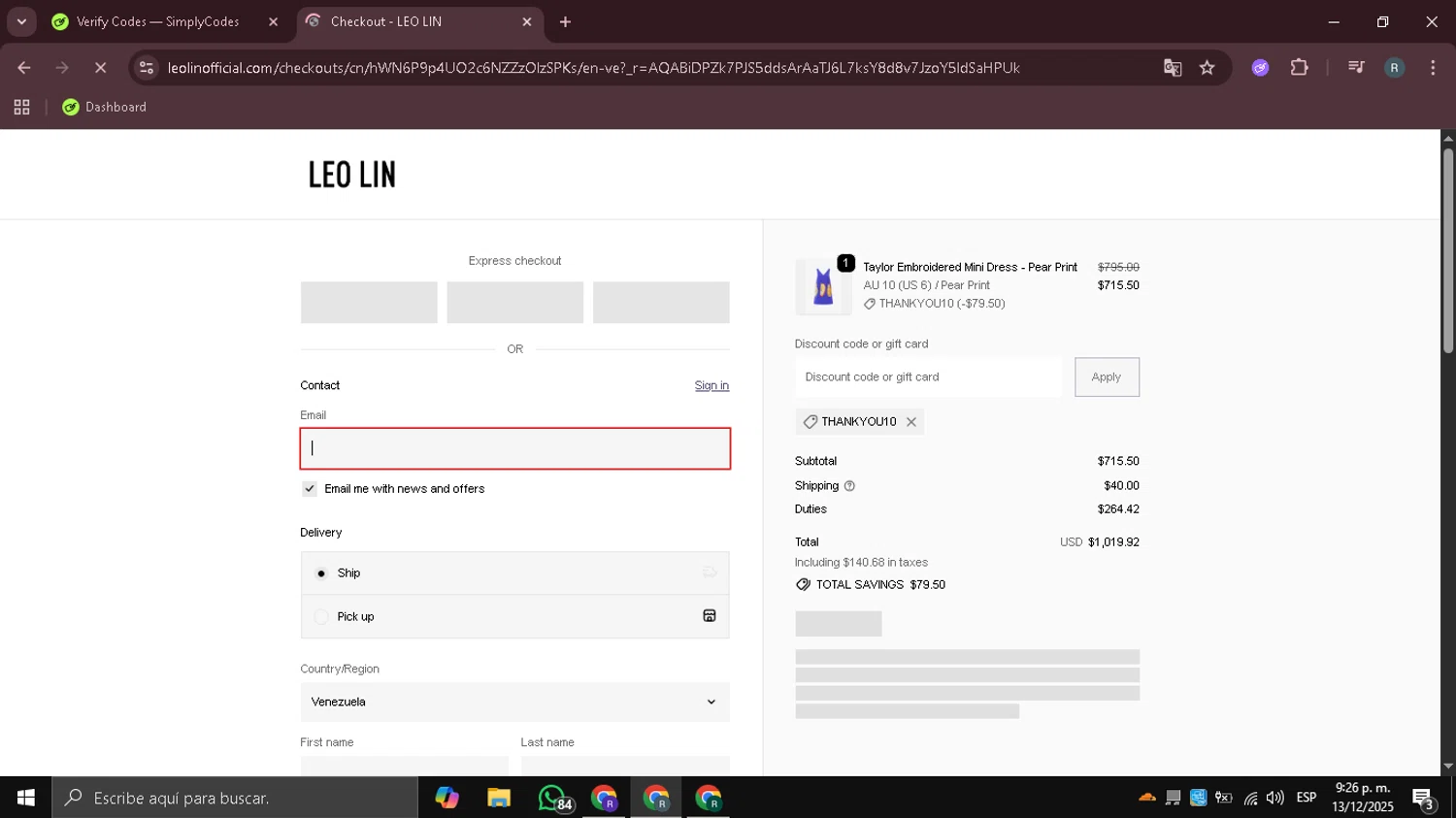Click the Sign in link
1456x818 pixels.
[x=711, y=385]
